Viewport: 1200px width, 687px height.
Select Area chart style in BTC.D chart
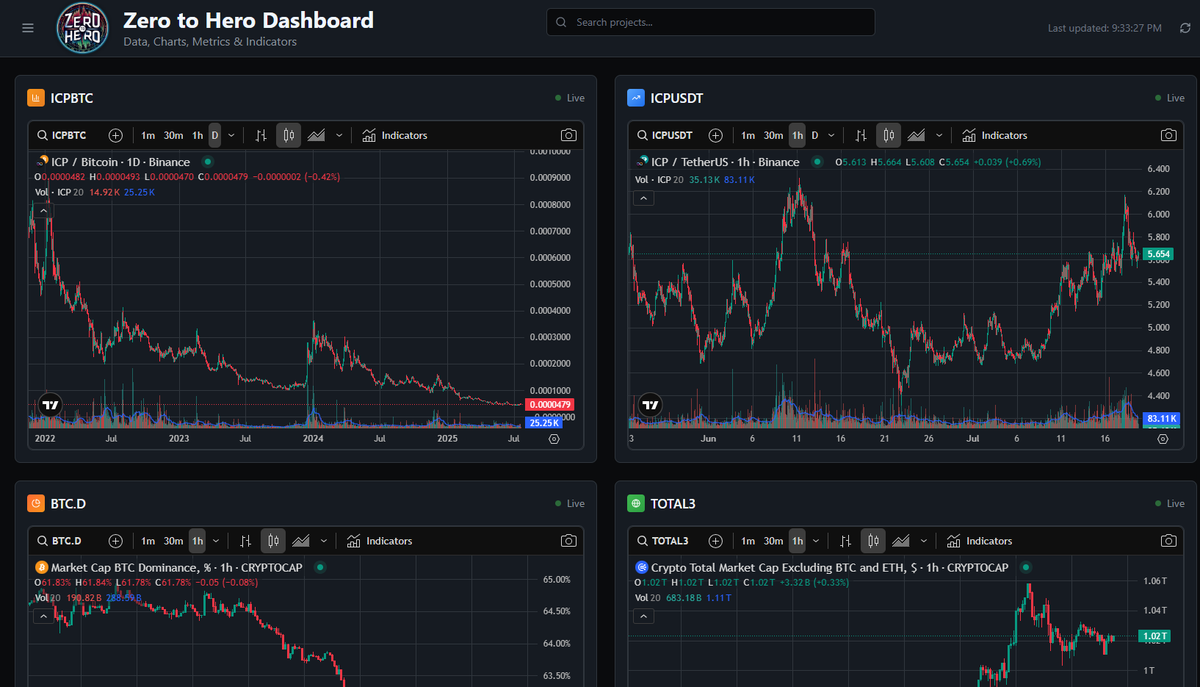[x=303, y=541]
